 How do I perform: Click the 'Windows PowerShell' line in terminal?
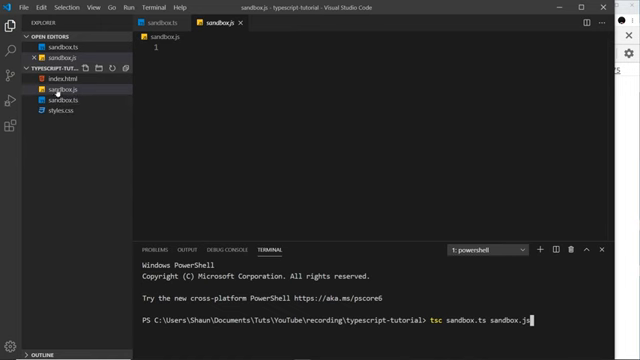(x=178, y=265)
